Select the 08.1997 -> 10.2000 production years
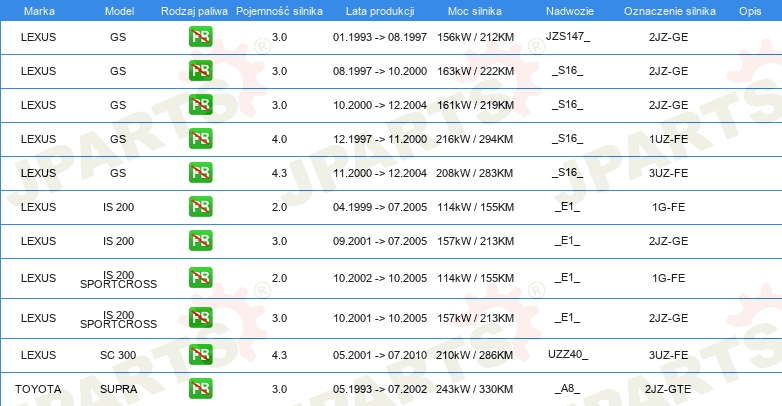The width and height of the screenshot is (782, 406). click(x=380, y=71)
